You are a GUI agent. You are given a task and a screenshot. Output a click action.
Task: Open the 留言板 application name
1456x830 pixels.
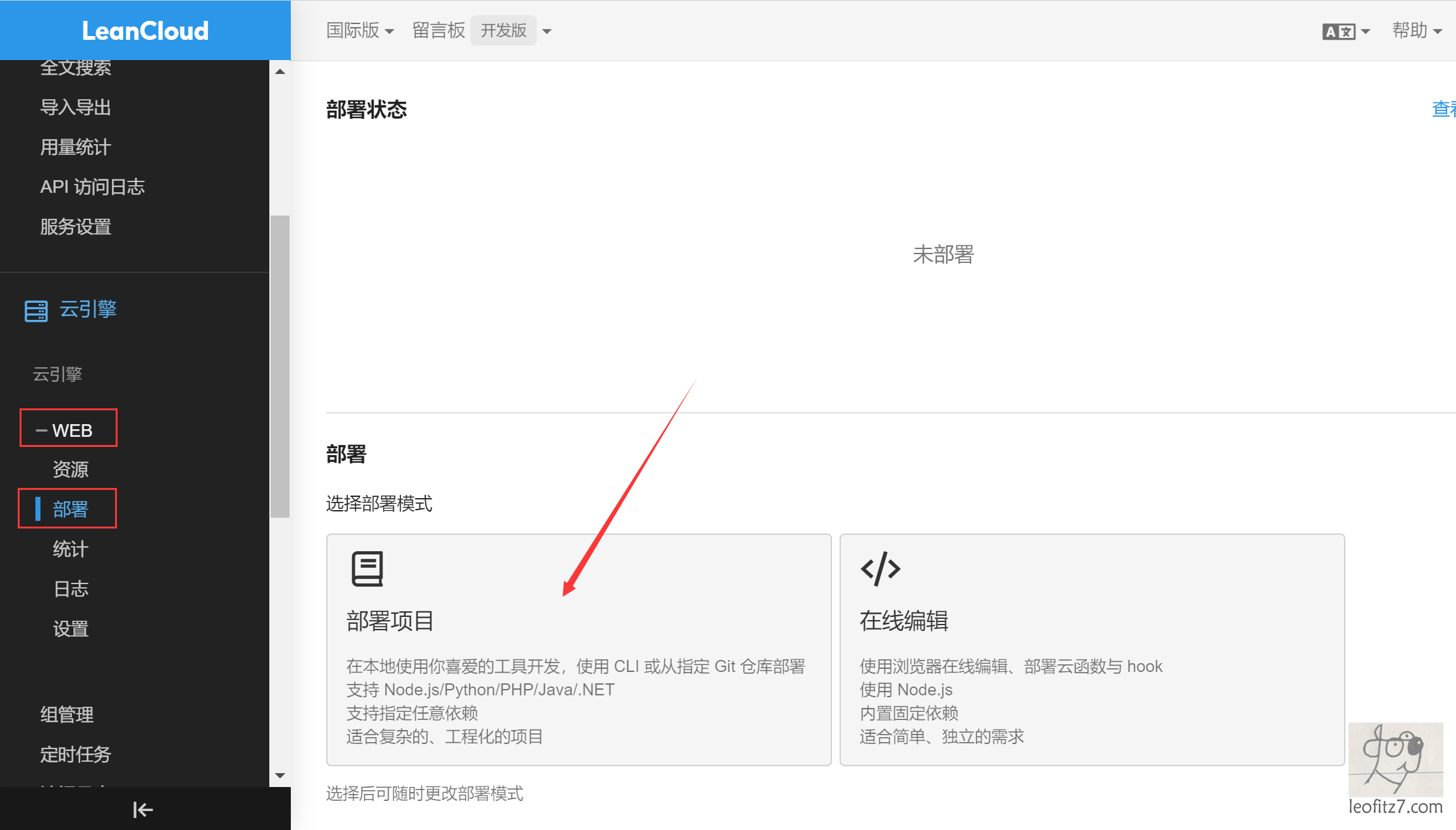(x=438, y=30)
